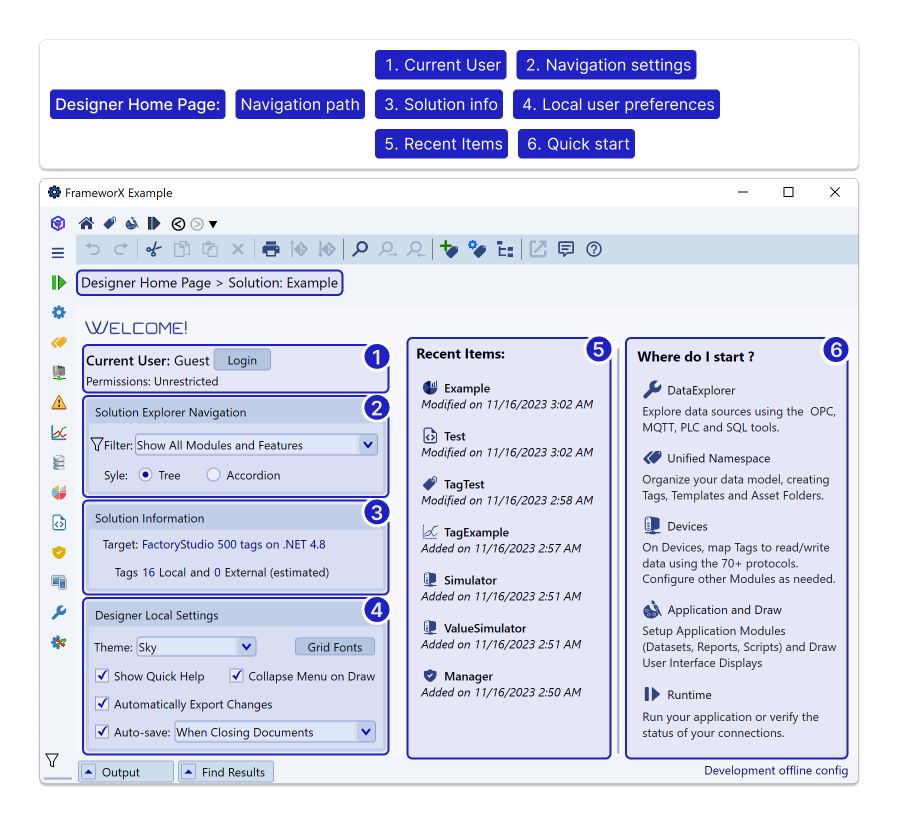Click the Cut scissors icon
Screen dimensions: 899x824
click(x=153, y=250)
